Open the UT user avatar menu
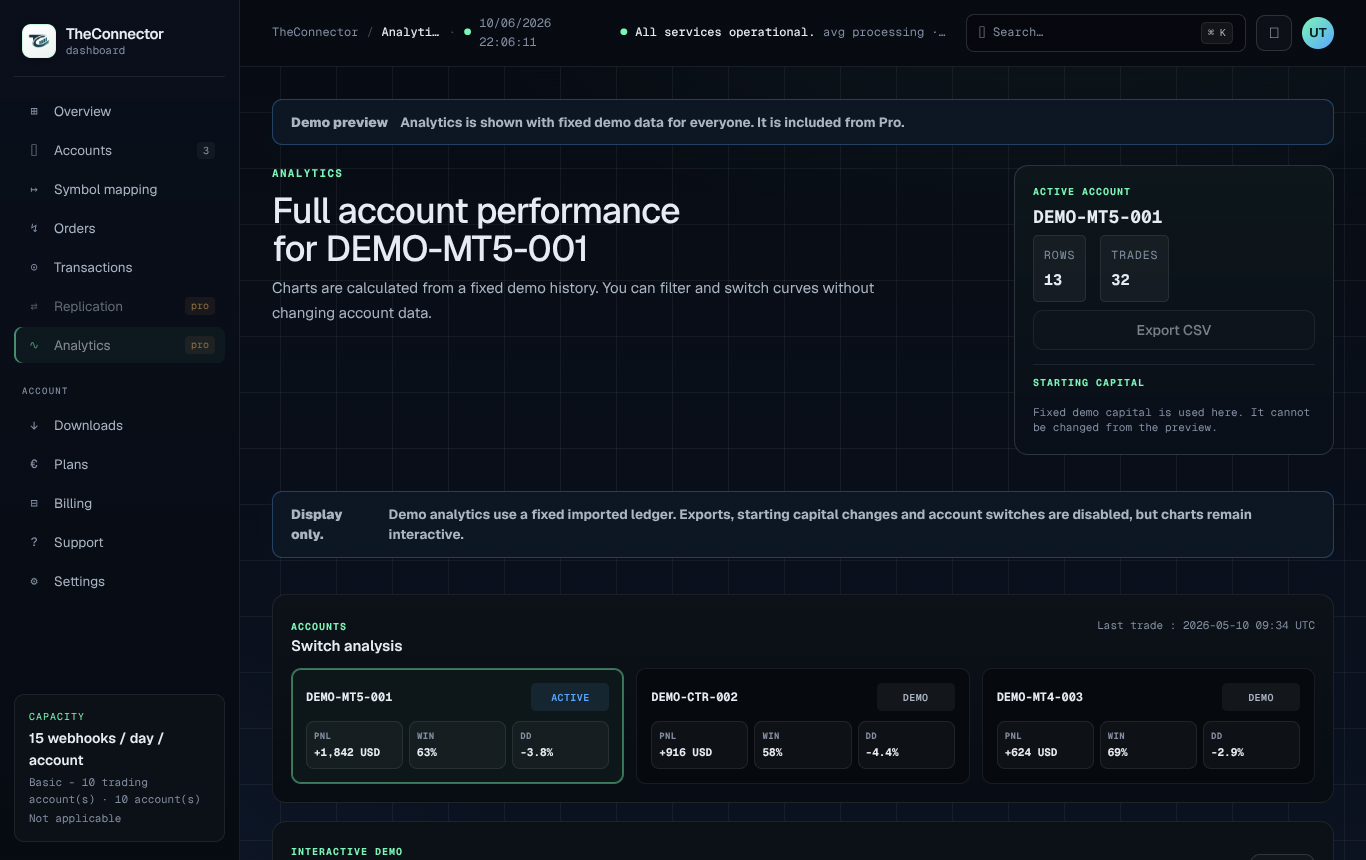Screen dimensions: 1366x860 (x=1318, y=32)
